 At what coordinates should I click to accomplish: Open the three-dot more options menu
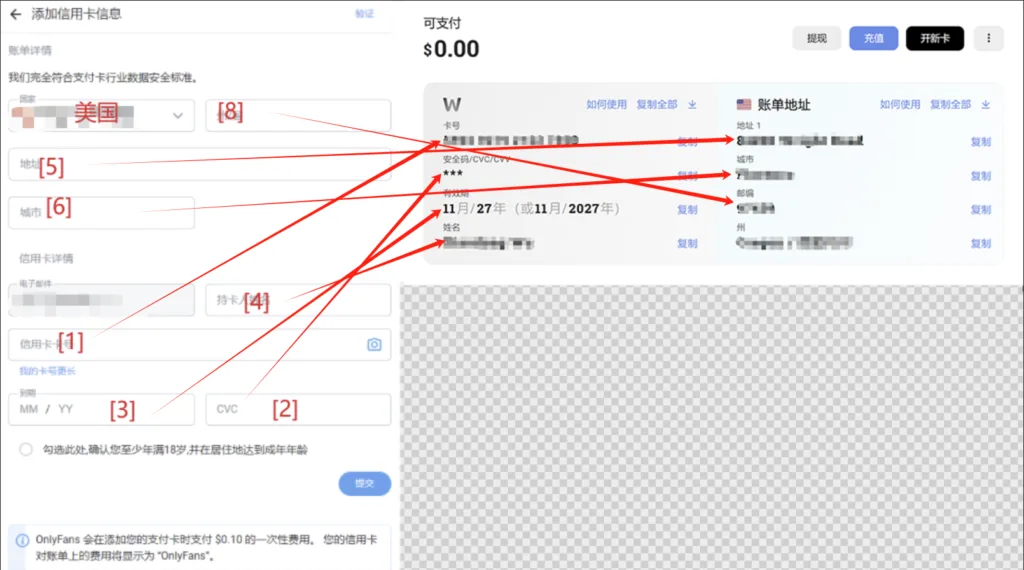click(988, 39)
